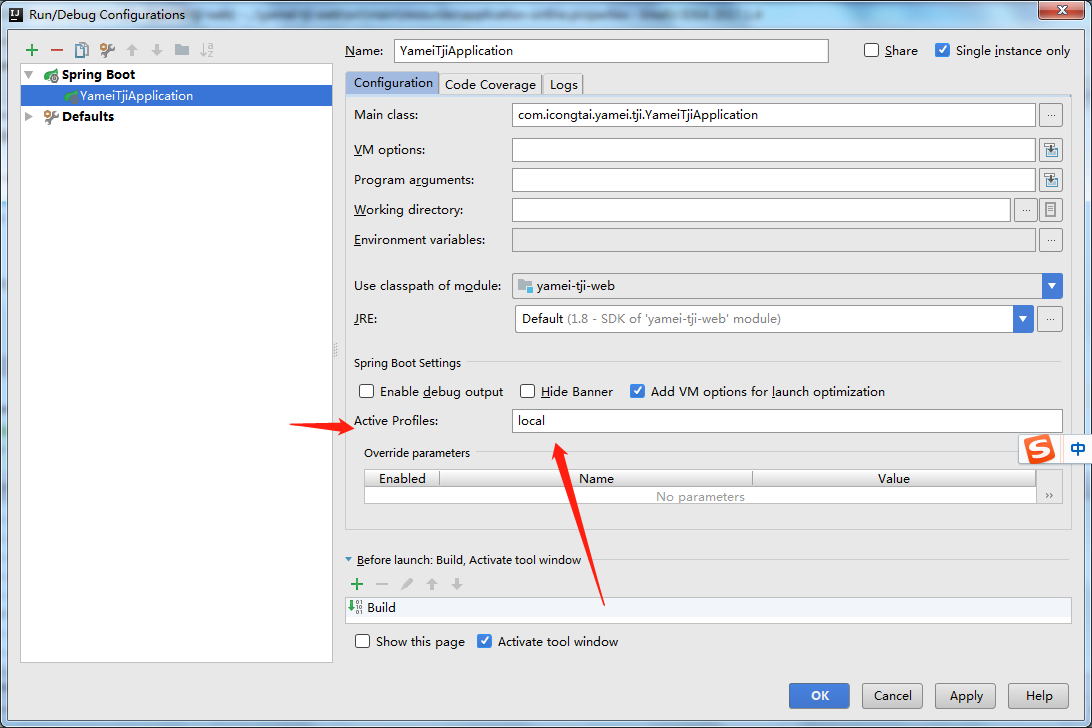
Task: Create new folder icon in toolbar
Action: pyautogui.click(x=182, y=50)
